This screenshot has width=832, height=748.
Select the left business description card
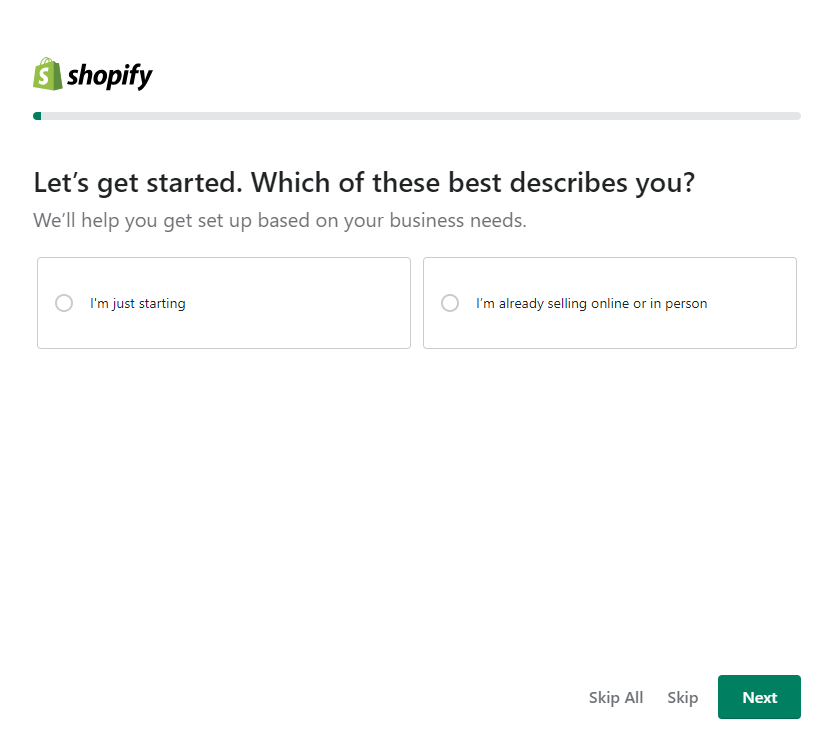click(x=223, y=302)
